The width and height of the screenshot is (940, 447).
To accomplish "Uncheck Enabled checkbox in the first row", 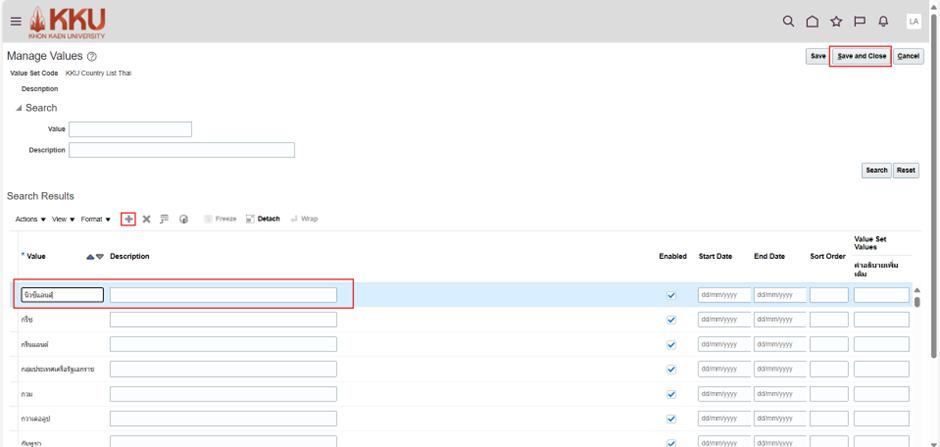I will coord(671,295).
